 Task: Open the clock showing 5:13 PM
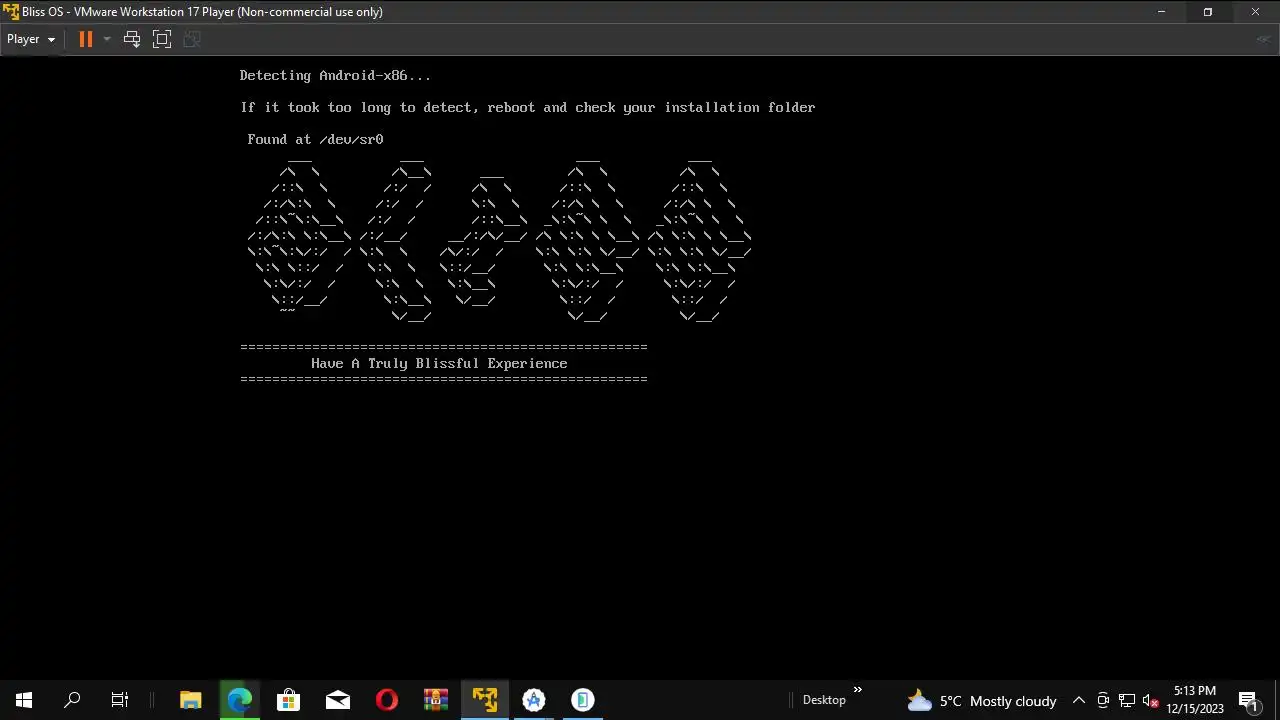tap(1195, 700)
